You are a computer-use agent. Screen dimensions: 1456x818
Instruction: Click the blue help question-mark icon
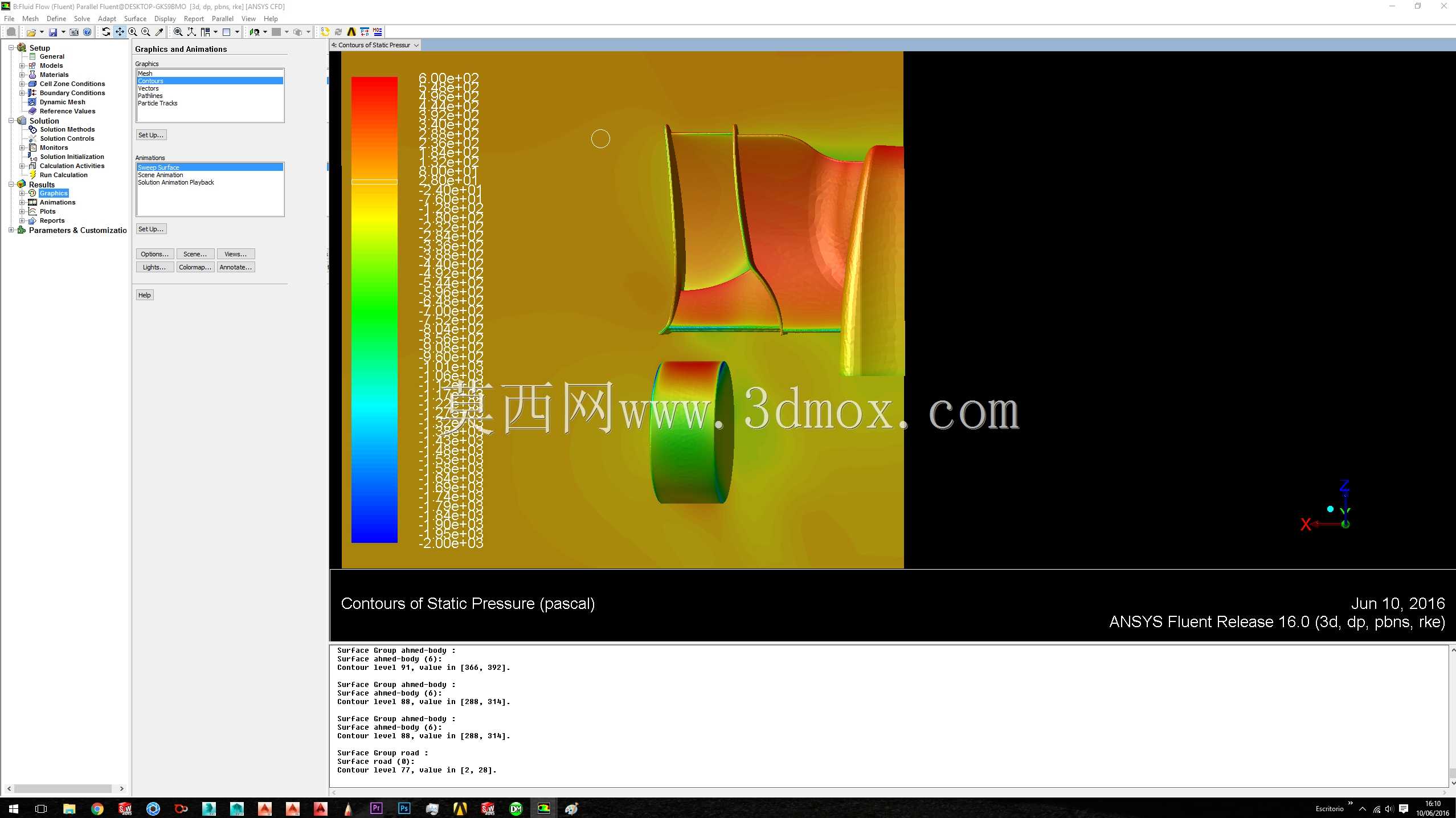(x=87, y=32)
